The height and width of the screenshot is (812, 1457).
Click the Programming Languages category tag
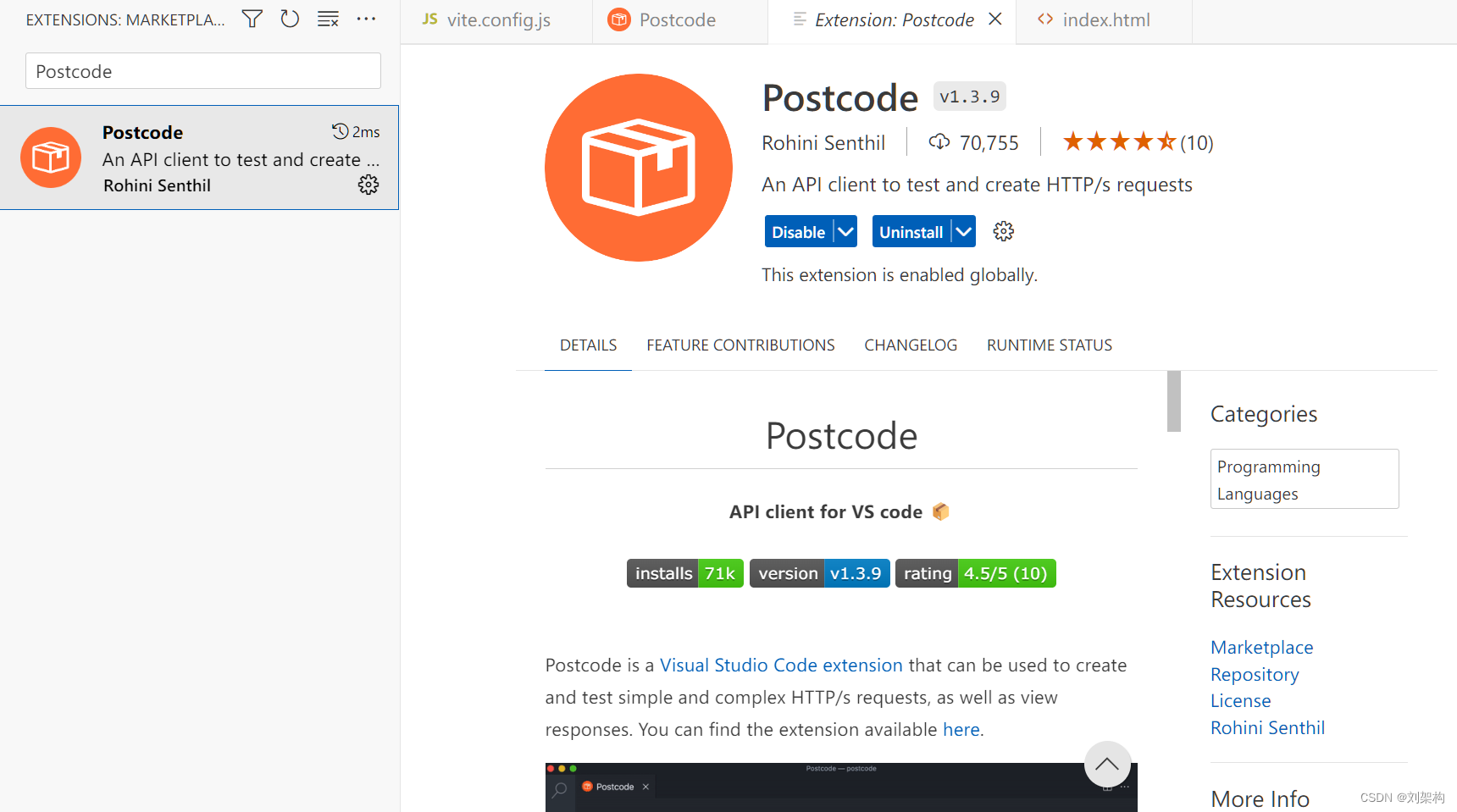coord(1305,479)
